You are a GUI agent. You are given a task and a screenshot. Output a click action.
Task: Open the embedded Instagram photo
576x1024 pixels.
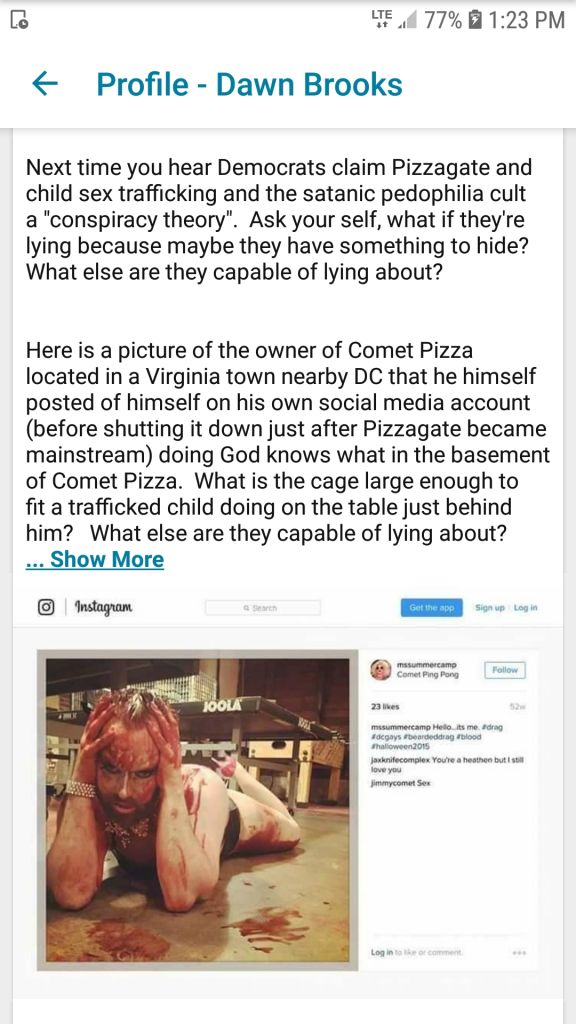pyautogui.click(x=198, y=810)
